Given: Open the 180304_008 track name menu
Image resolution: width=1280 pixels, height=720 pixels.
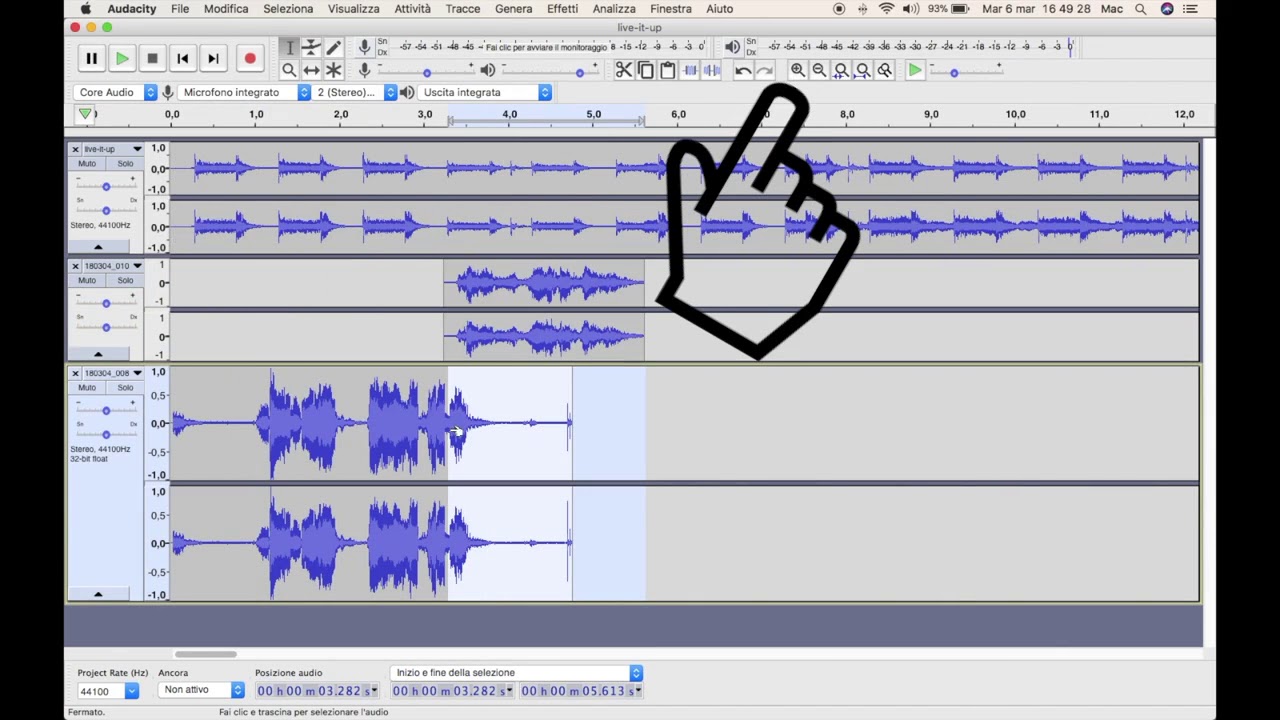Looking at the screenshot, I should coord(113,373).
